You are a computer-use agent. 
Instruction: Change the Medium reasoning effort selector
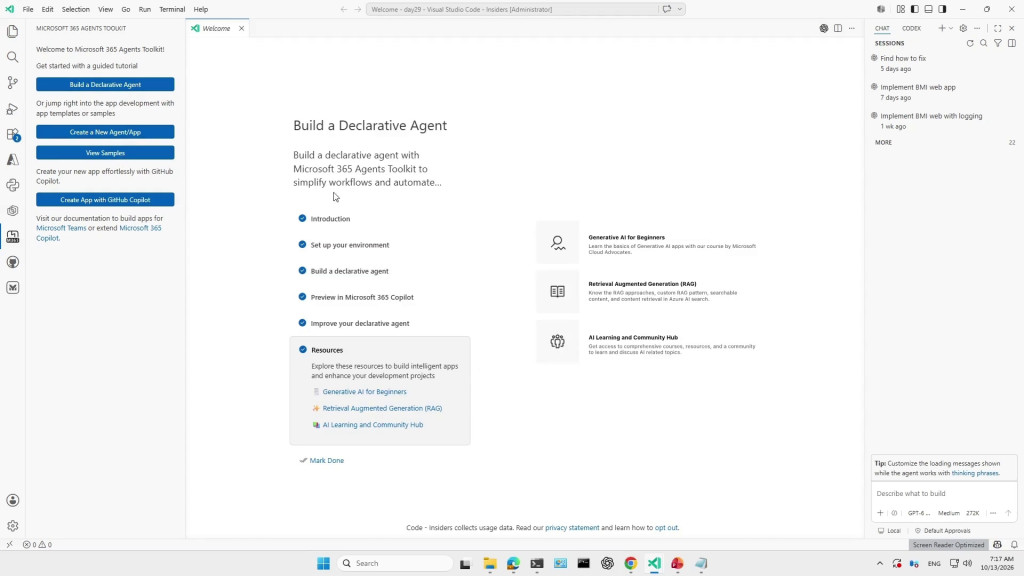949,513
